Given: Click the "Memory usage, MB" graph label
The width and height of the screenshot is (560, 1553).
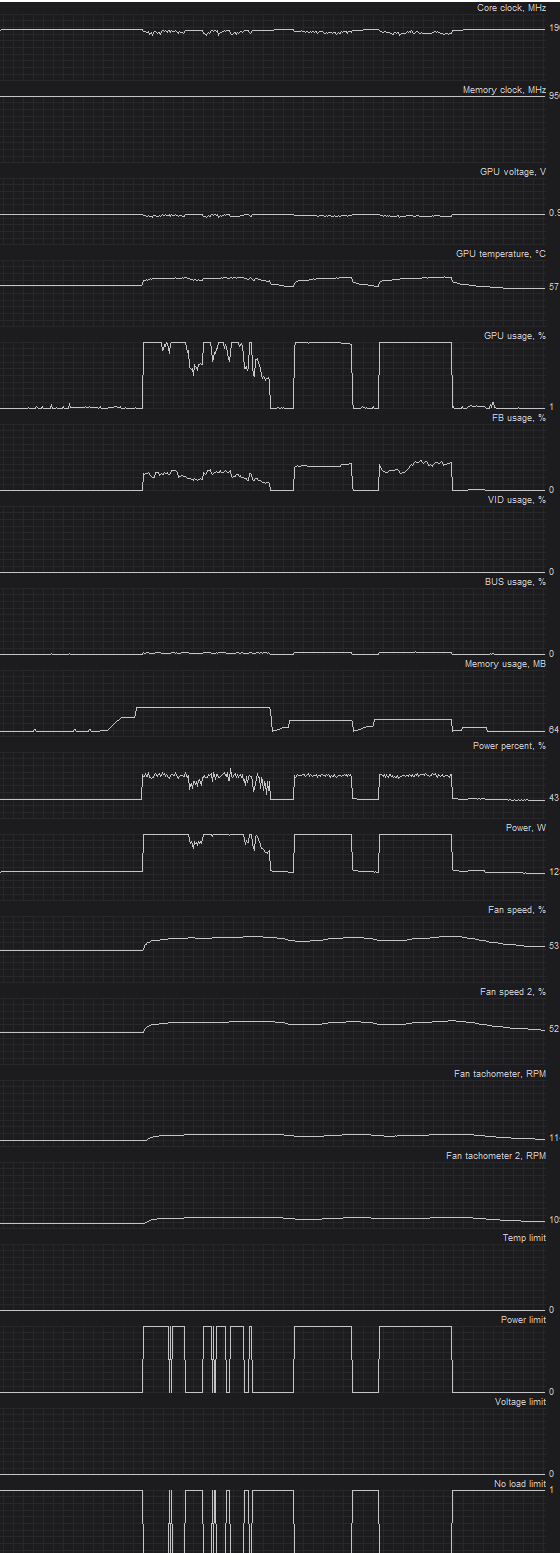Looking at the screenshot, I should click(505, 664).
